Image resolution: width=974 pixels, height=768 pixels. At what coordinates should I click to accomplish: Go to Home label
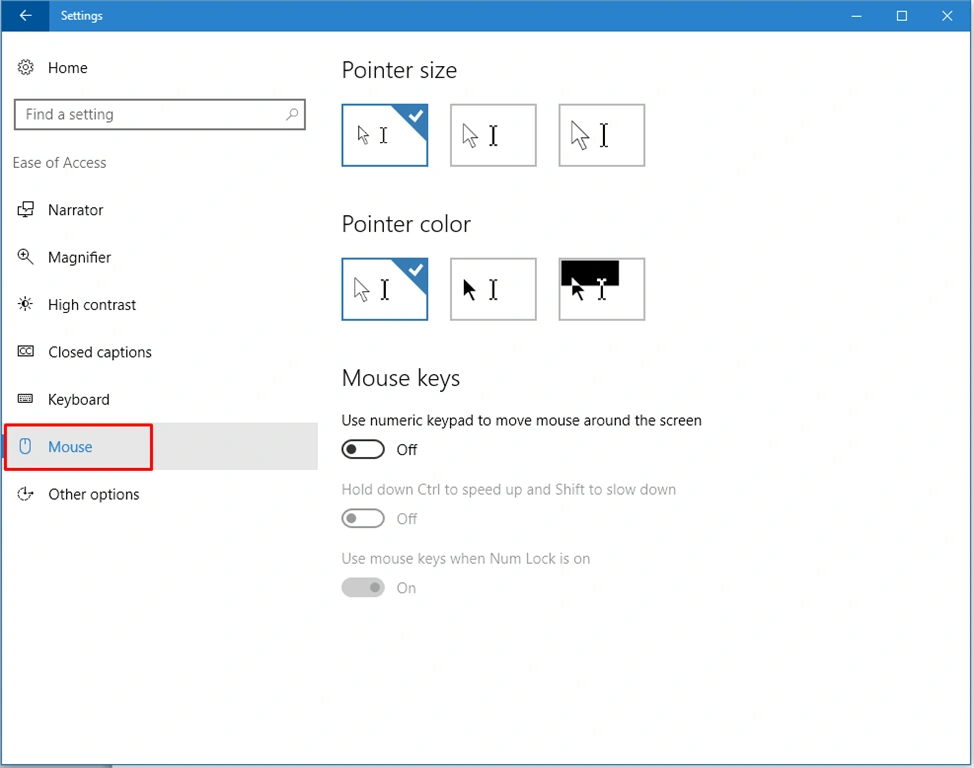tap(68, 68)
